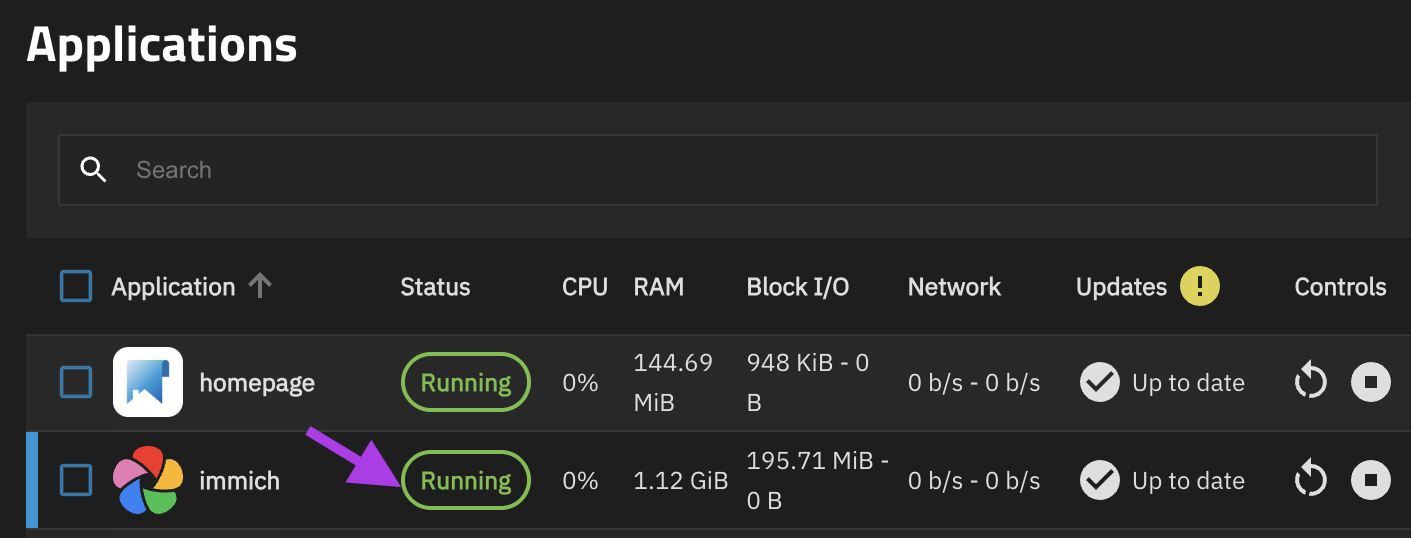Click the CPU column header

(585, 287)
